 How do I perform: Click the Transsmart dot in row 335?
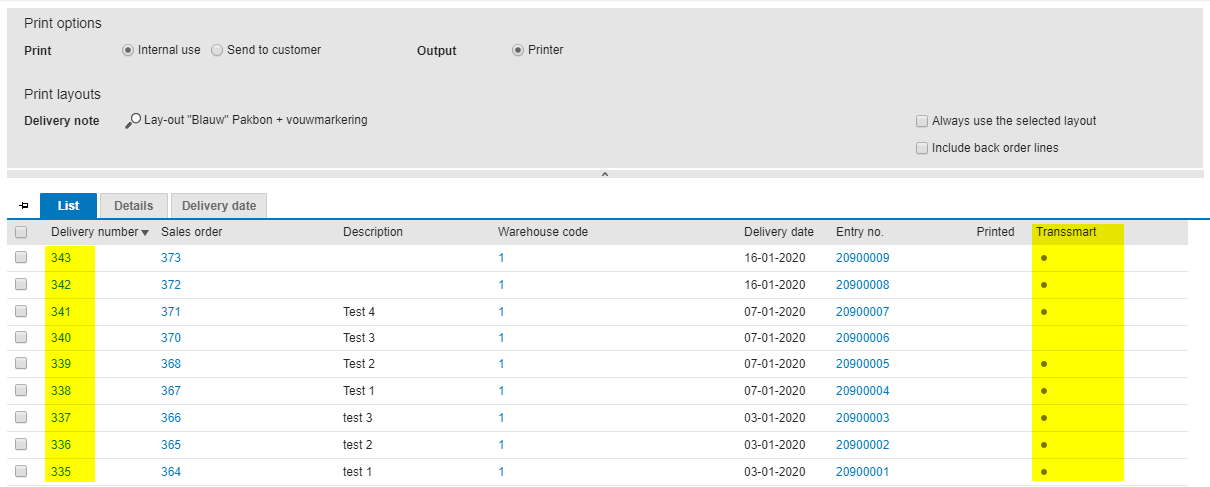coord(1044,472)
